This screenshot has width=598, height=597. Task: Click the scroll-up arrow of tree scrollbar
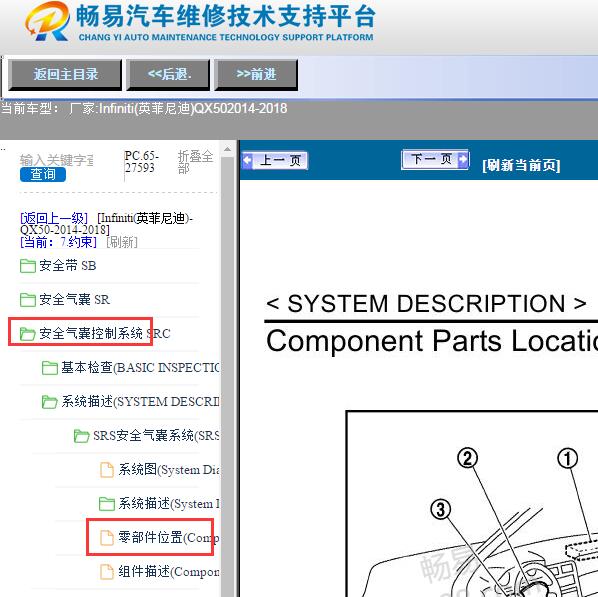tap(227, 149)
